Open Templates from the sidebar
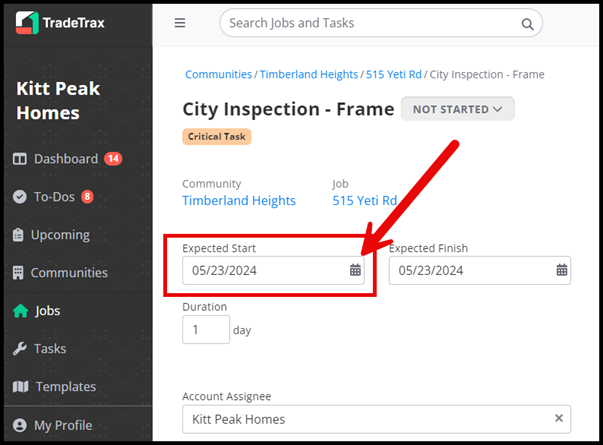The image size is (603, 445). [66, 387]
